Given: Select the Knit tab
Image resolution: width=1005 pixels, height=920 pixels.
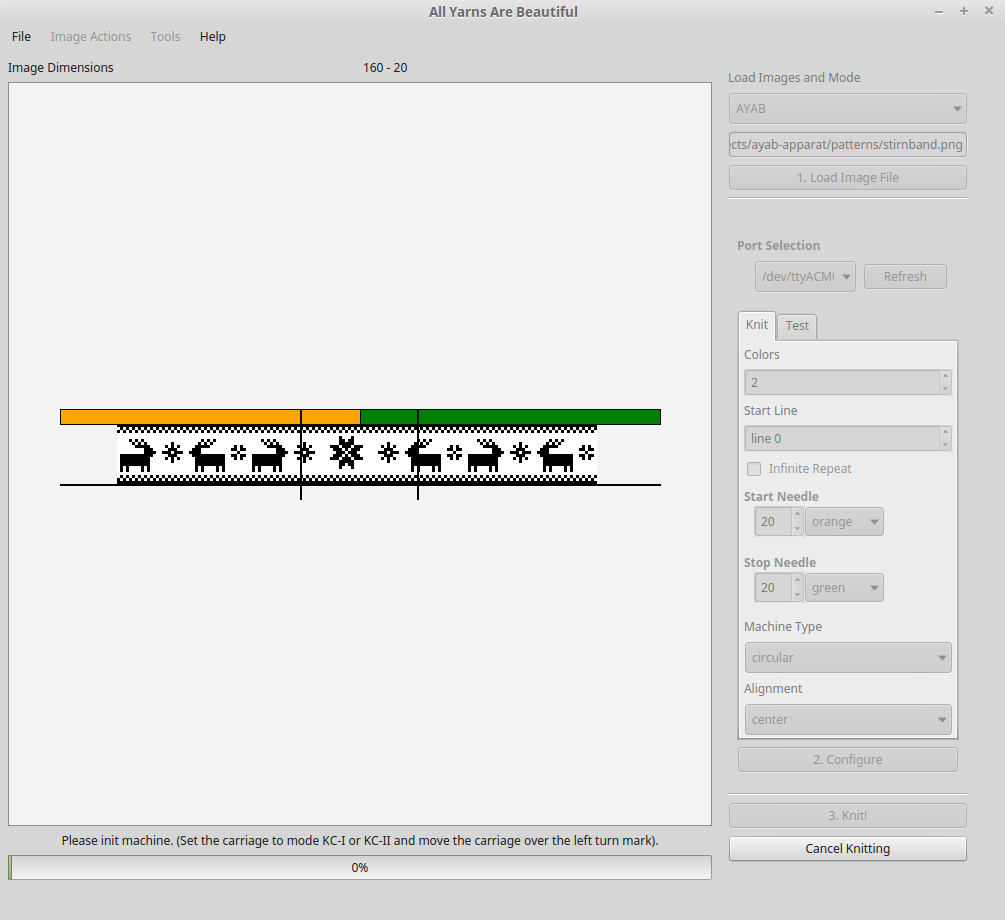Looking at the screenshot, I should pyautogui.click(x=757, y=325).
